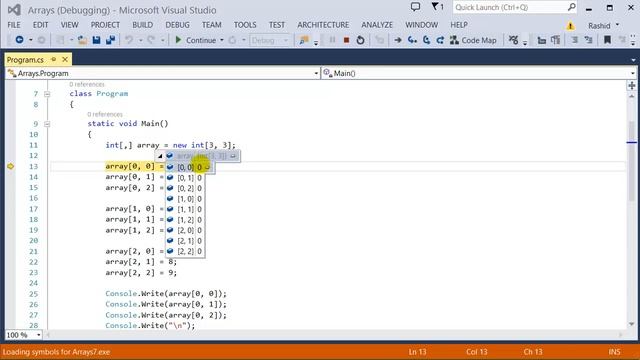Collapse the class Program outline region
640x360 pixels.
[x=47, y=94]
